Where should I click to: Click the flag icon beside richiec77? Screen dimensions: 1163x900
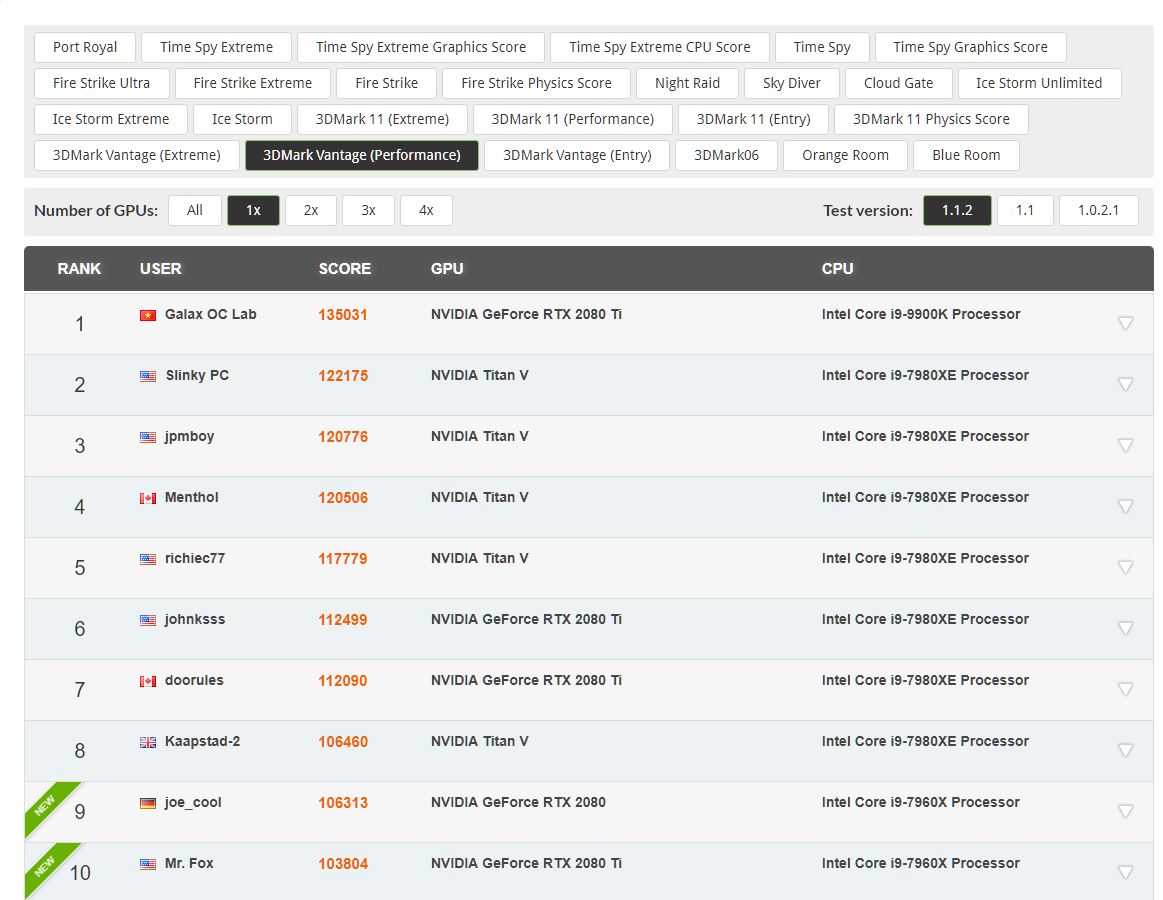pos(148,559)
